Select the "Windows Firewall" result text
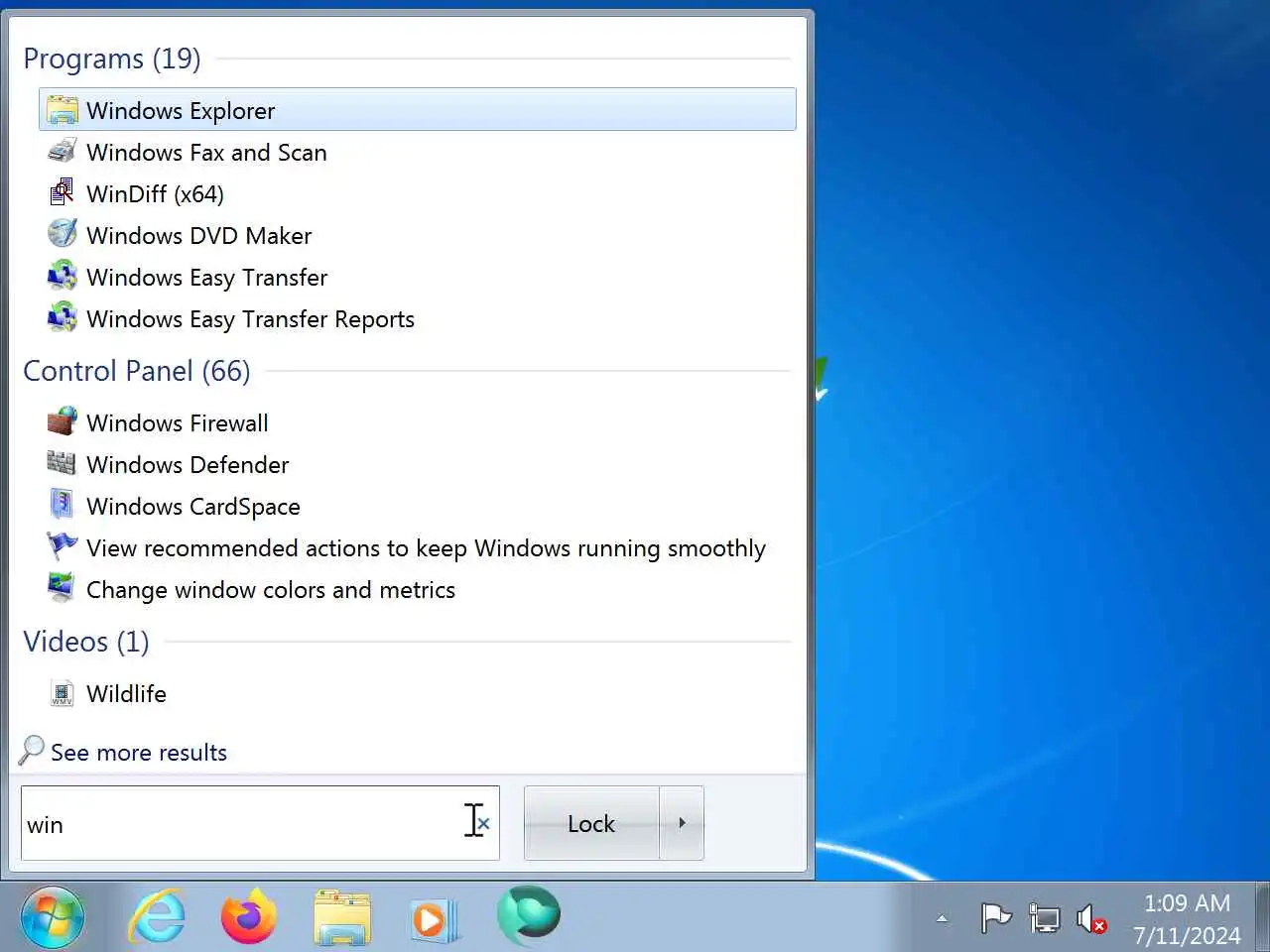The image size is (1270, 952). click(x=178, y=422)
